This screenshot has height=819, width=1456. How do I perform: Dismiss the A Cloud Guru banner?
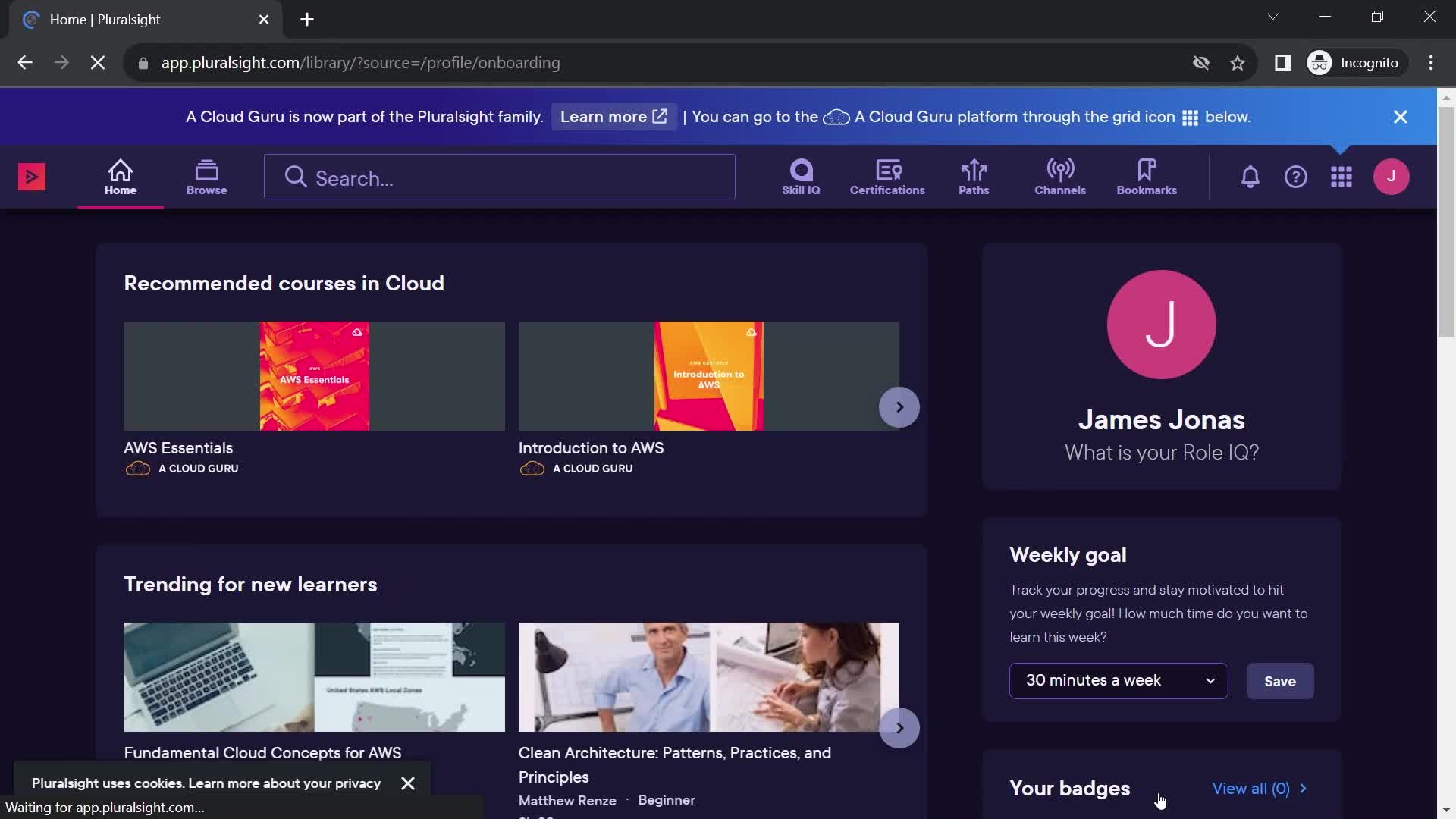click(x=1401, y=117)
